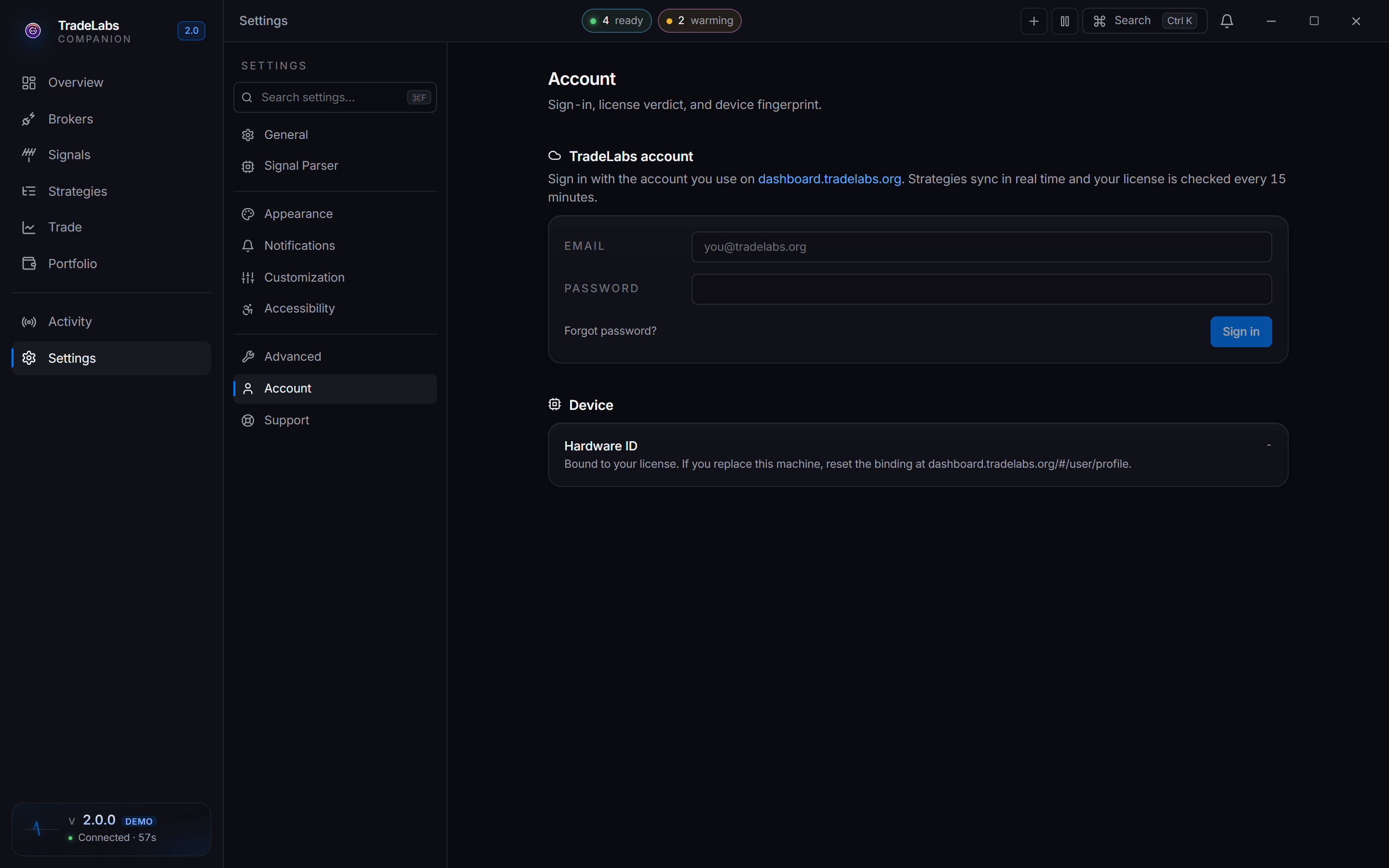This screenshot has width=1389, height=868.
Task: Click the cloud icon beside TradeLabs account
Action: point(555,156)
